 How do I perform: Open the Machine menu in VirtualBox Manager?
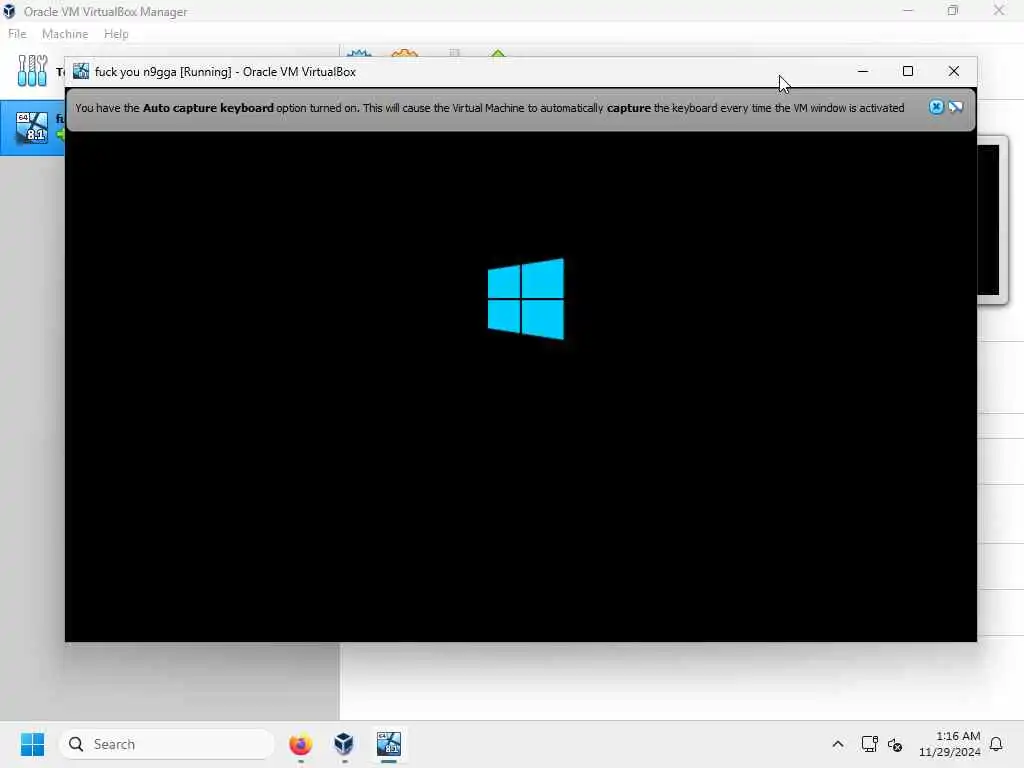65,34
